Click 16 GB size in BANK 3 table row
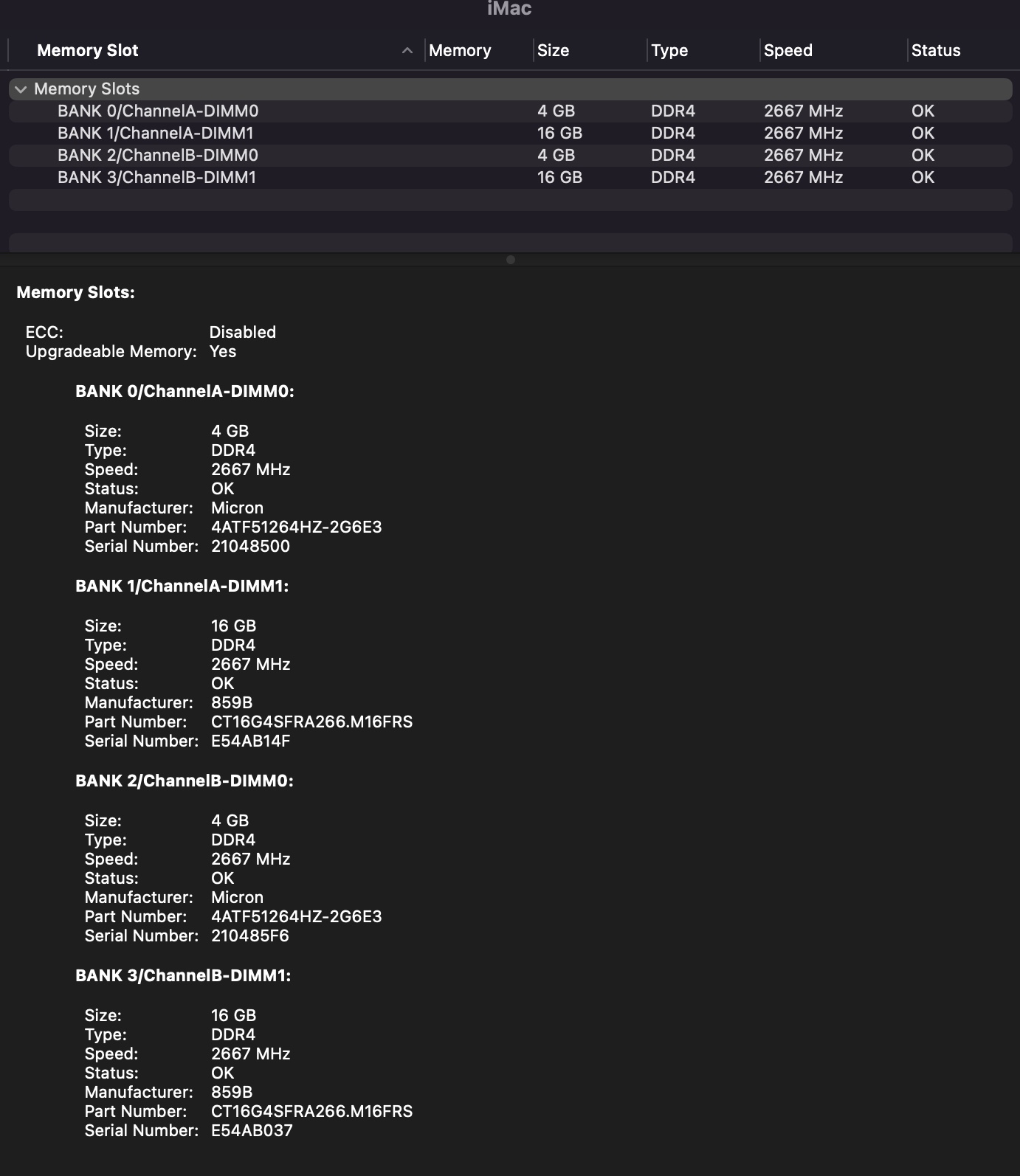The height and width of the screenshot is (1176, 1020). point(559,178)
